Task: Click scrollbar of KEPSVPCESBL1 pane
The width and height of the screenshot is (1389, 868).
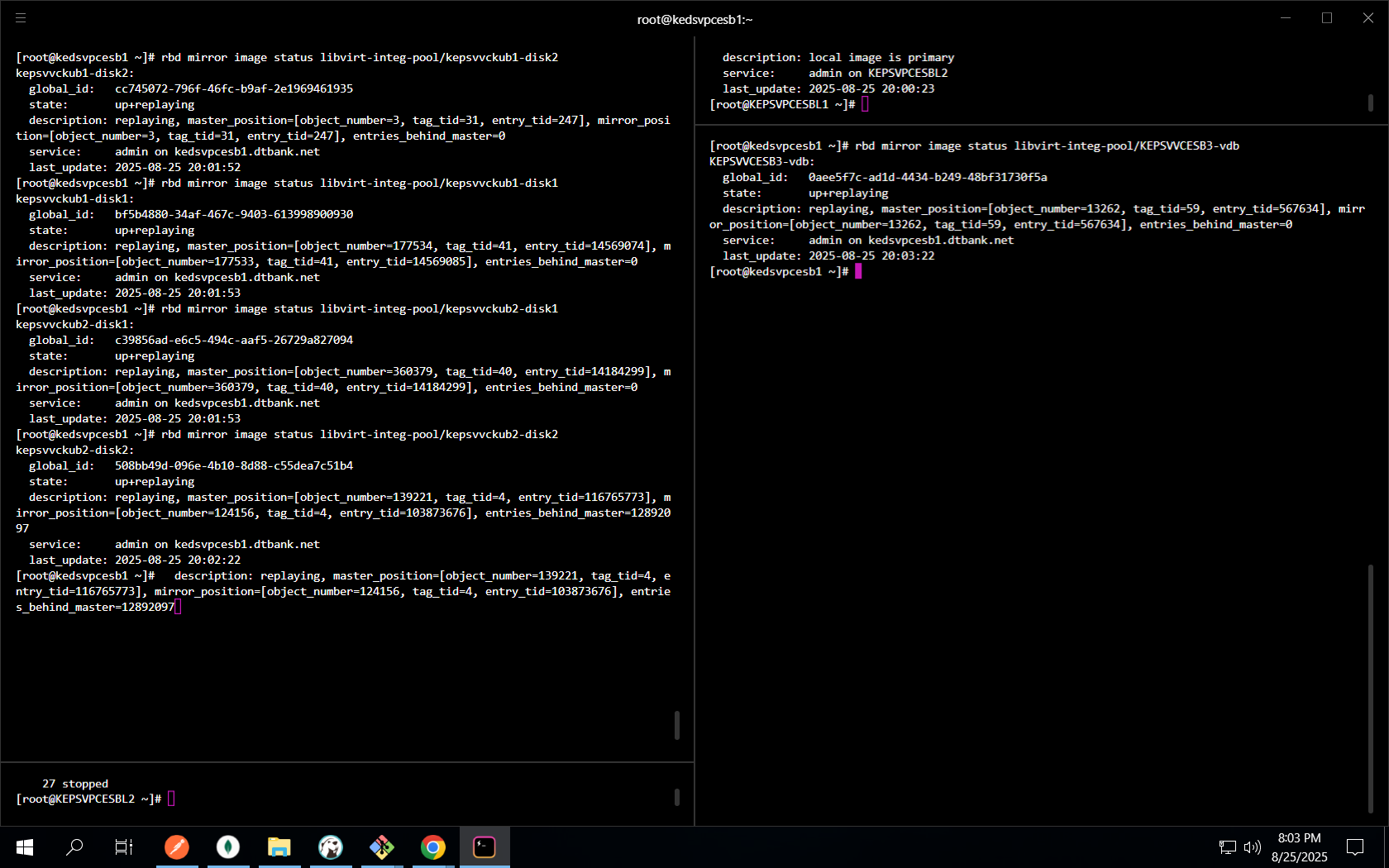Action: coord(1370,103)
